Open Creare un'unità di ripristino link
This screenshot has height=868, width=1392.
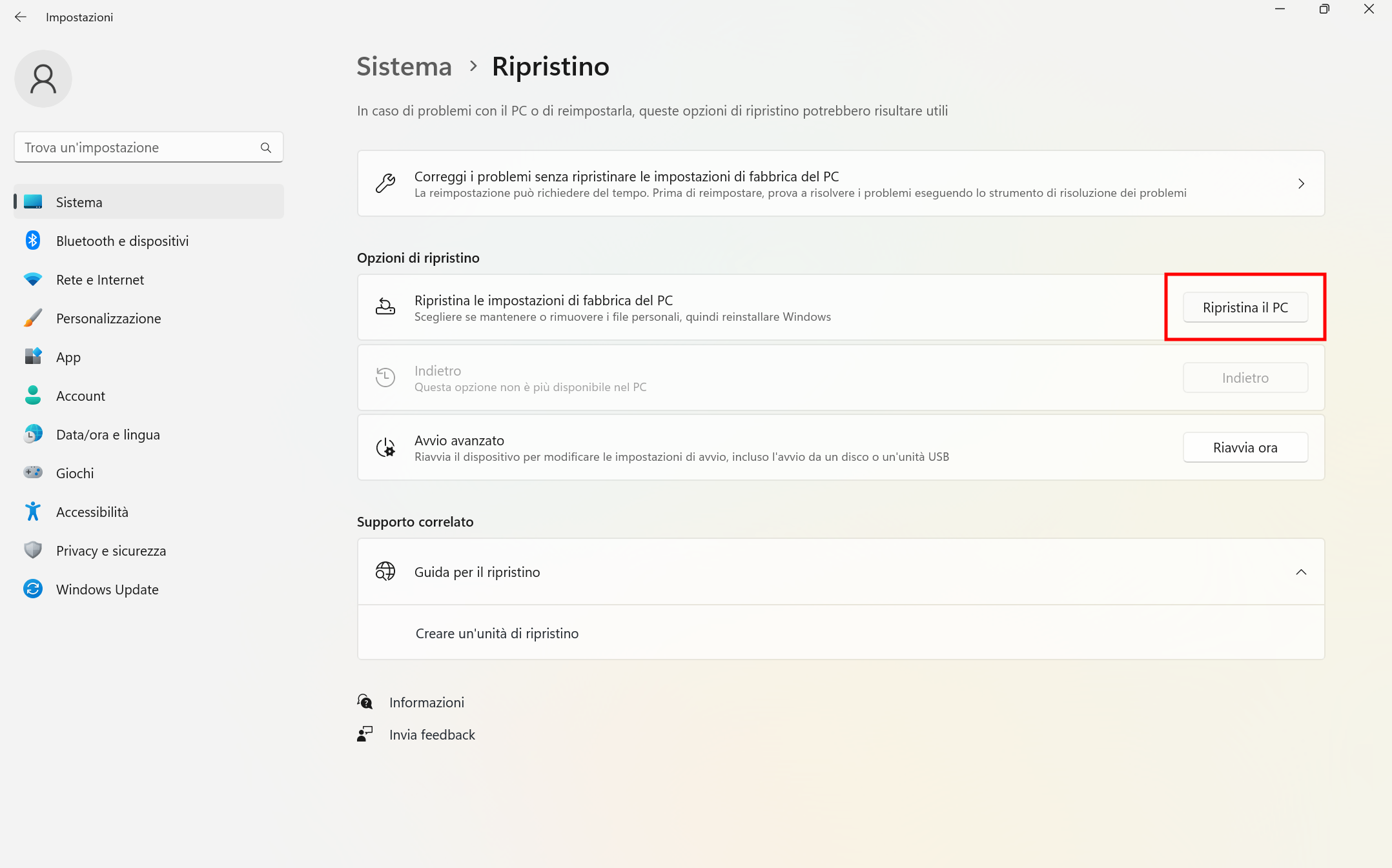pos(497,633)
